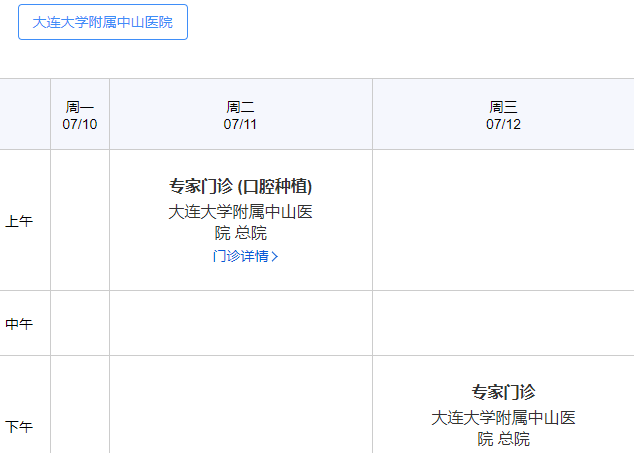Click the 大连大学附属中山医院 hospital button
The image size is (634, 453).
click(103, 22)
